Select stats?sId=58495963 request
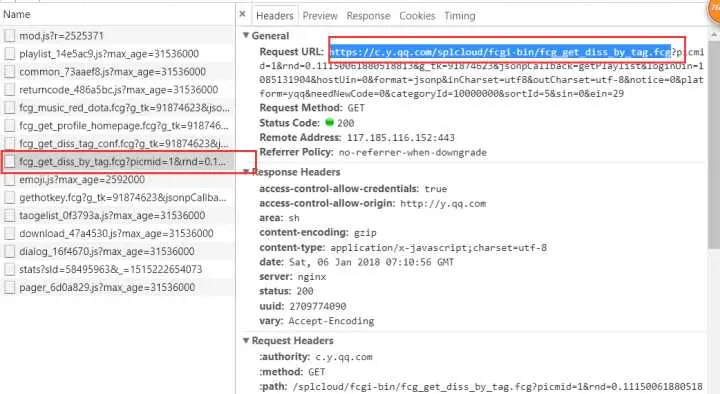 [118, 269]
